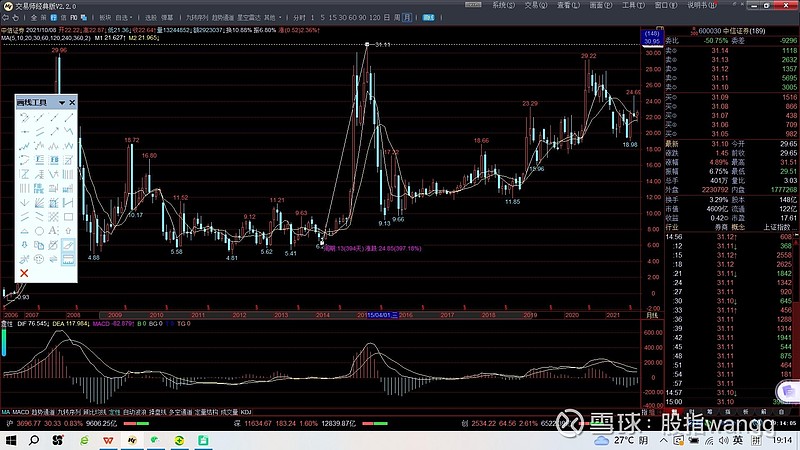Image resolution: width=800 pixels, height=450 pixels.
Task: Click the 板块 toolbar button
Action: (x=105, y=17)
